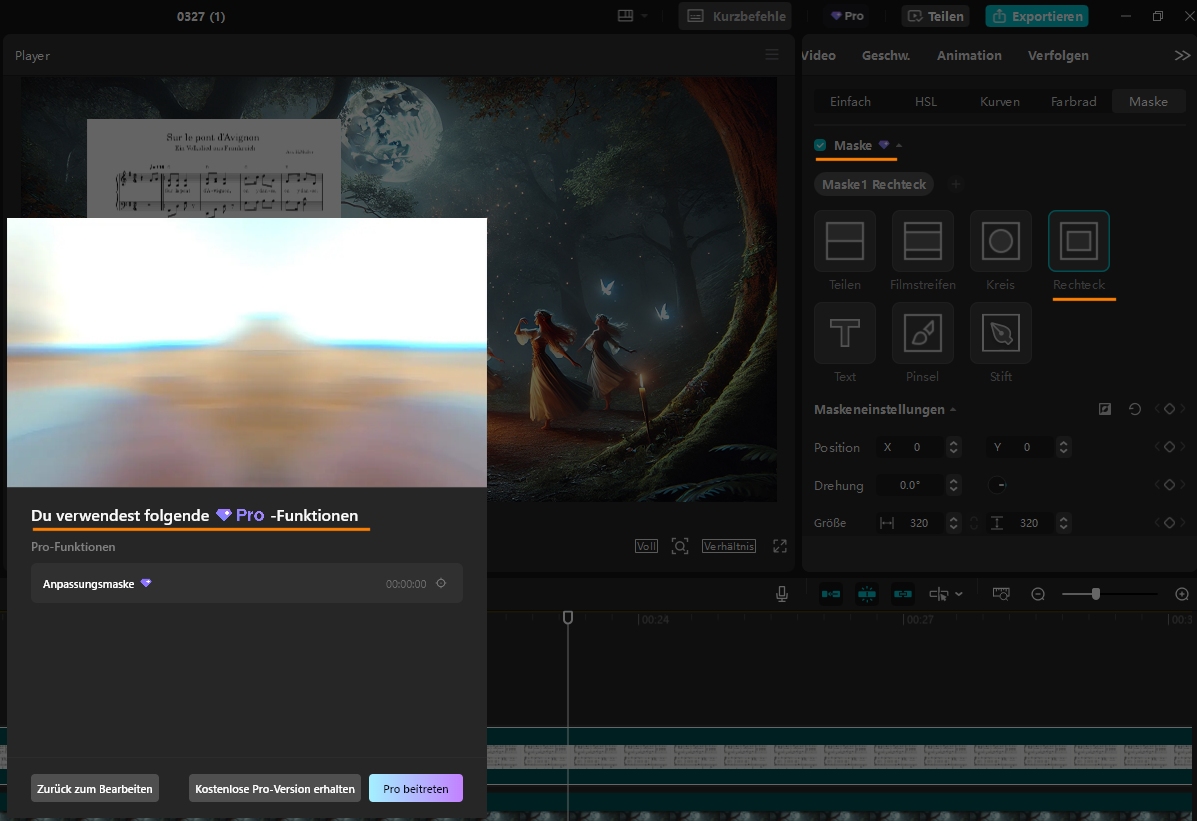
Task: Click the Teilen share button in title bar
Action: tap(935, 16)
